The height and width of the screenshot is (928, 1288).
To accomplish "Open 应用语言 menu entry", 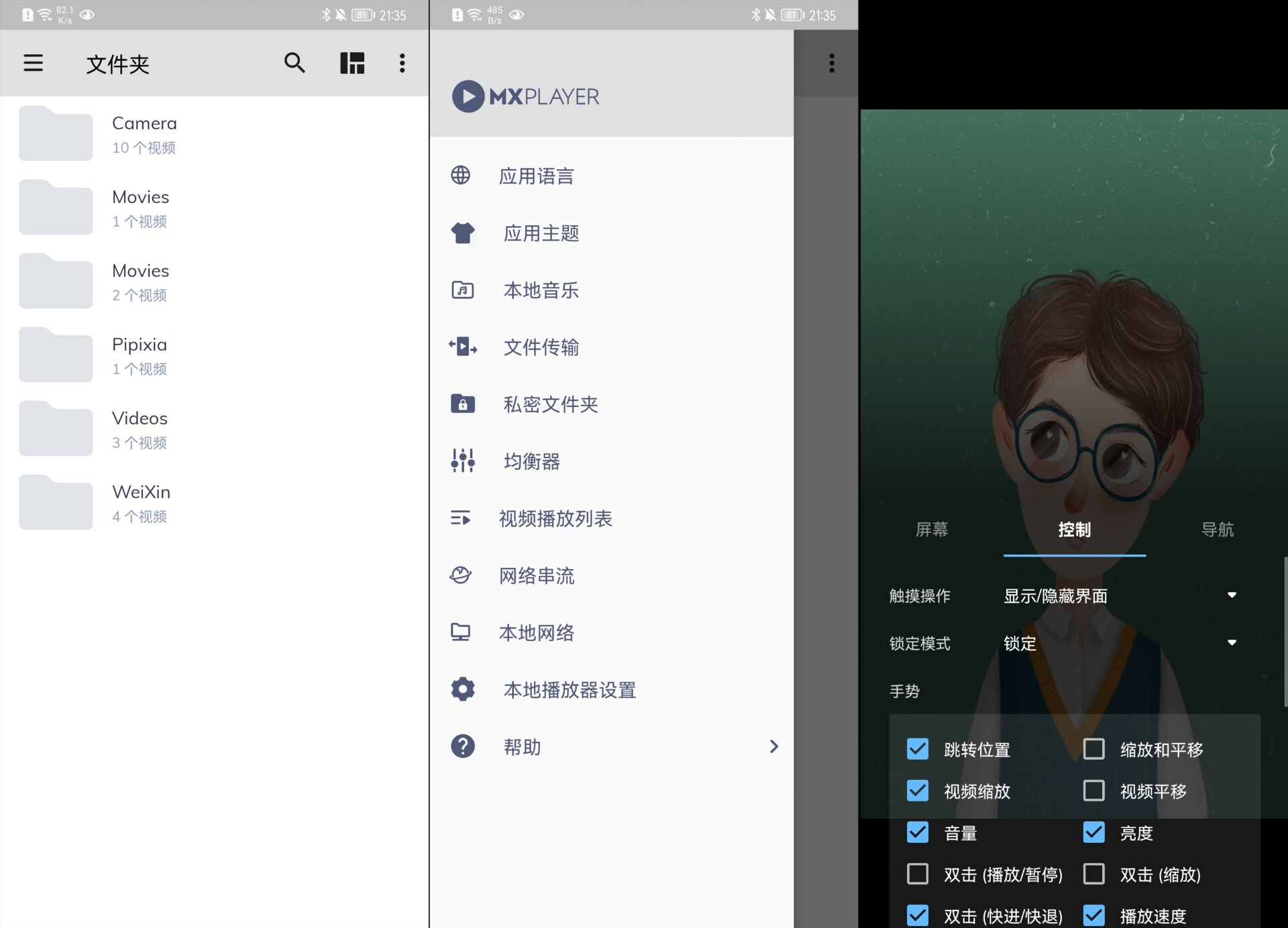I will tap(612, 176).
